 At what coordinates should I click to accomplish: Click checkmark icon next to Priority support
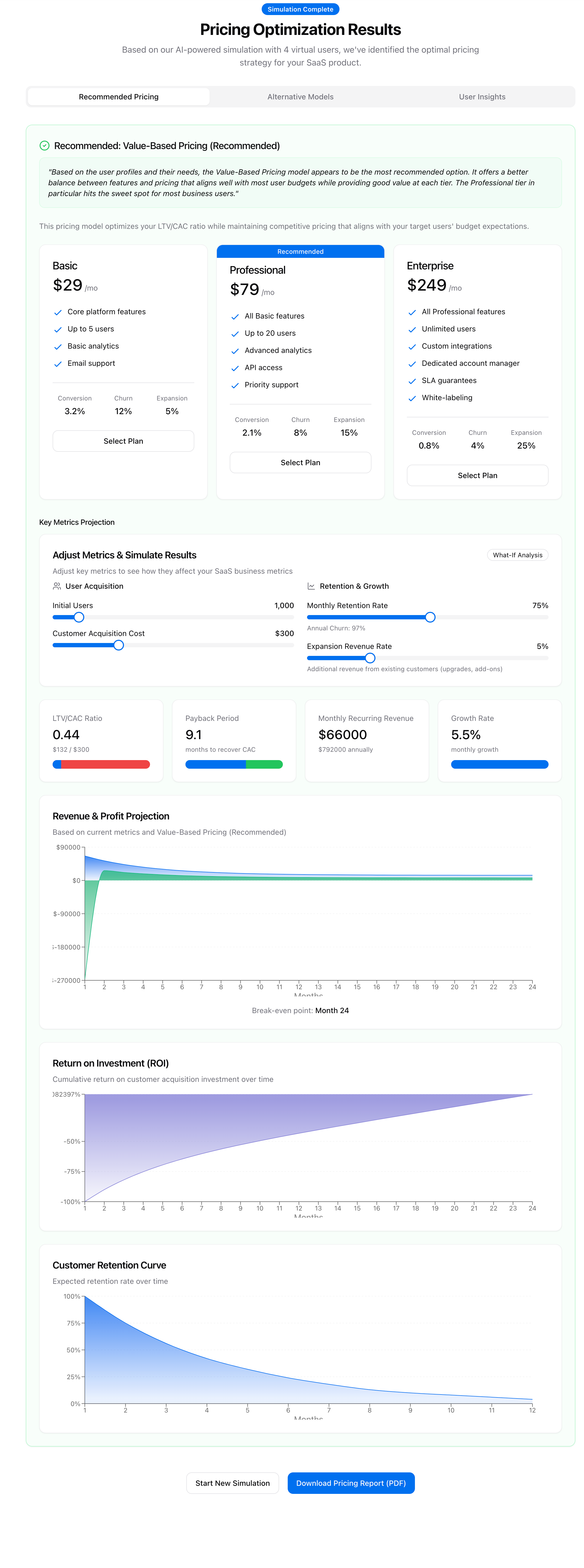point(235,385)
